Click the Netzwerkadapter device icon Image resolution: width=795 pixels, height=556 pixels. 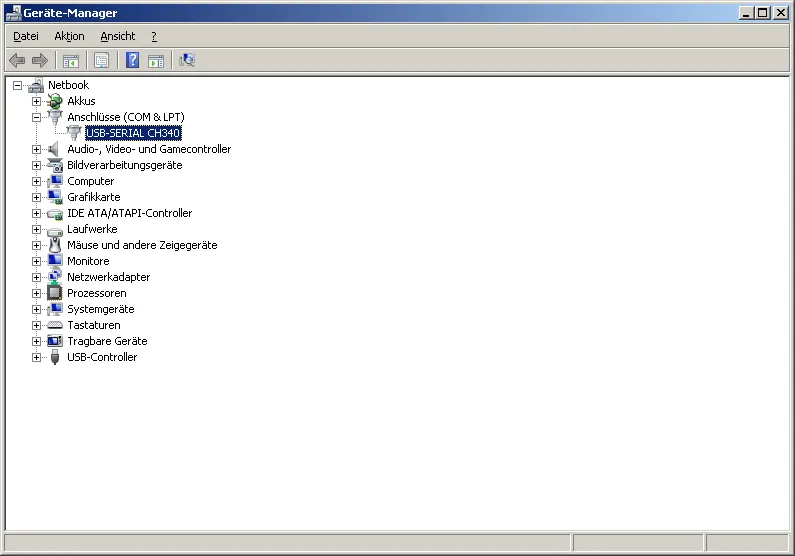[x=55, y=277]
